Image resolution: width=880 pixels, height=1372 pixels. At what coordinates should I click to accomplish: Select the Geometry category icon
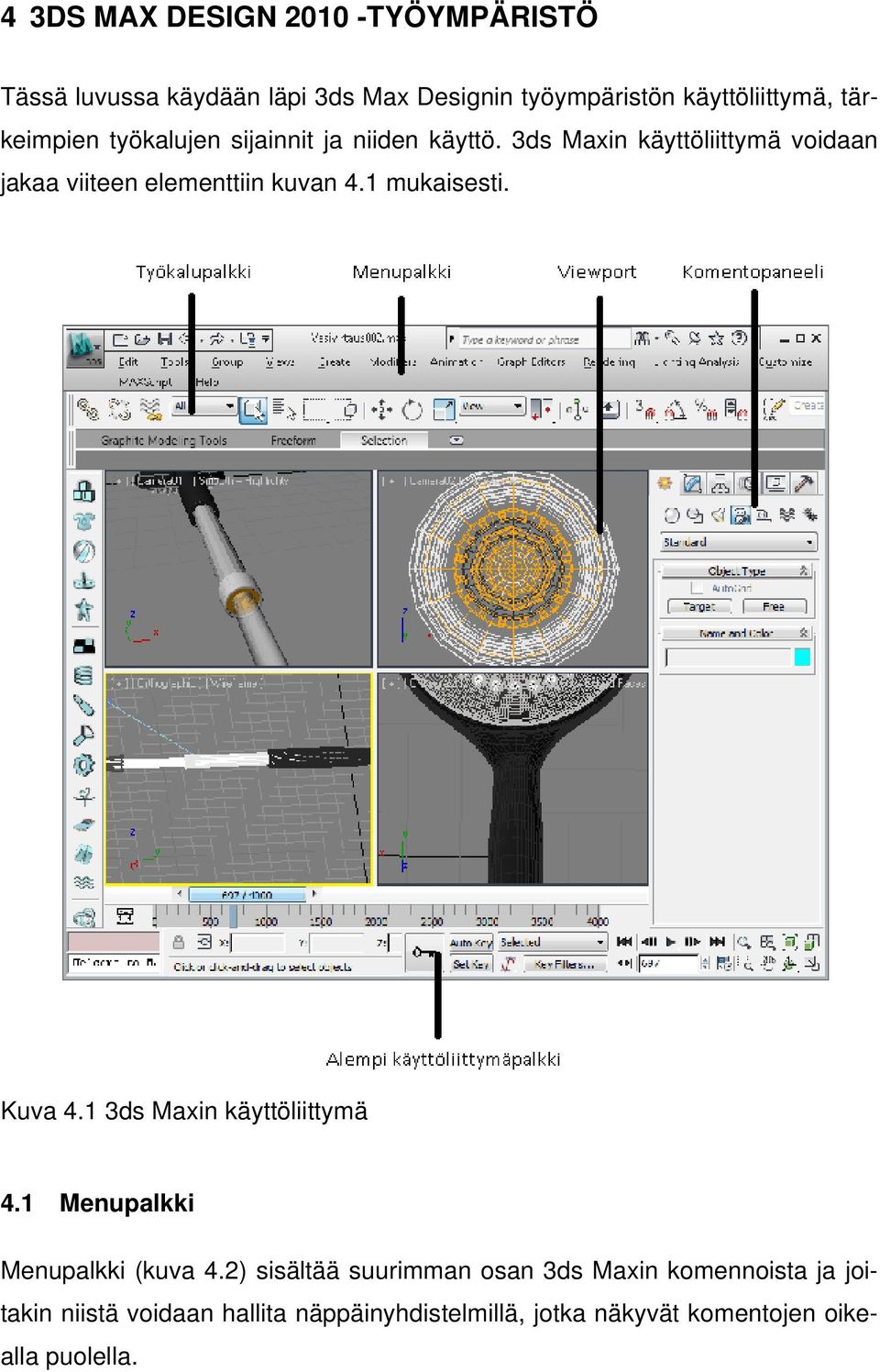point(672,515)
